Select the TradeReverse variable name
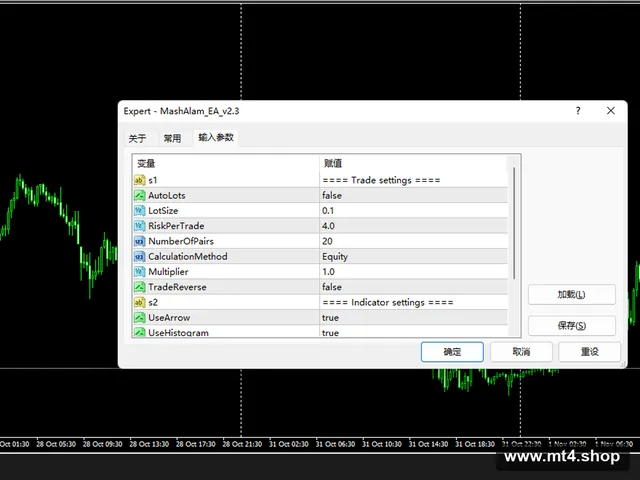Image resolution: width=640 pixels, height=480 pixels. (x=177, y=287)
